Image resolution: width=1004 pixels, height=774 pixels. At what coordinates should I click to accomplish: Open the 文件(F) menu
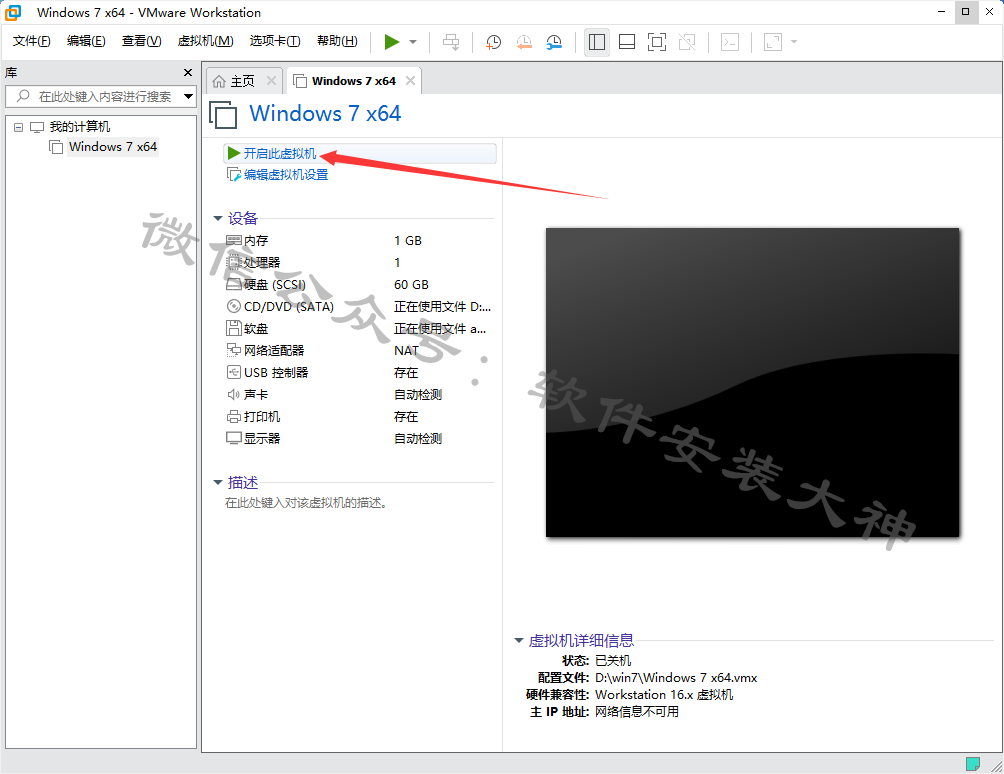31,41
